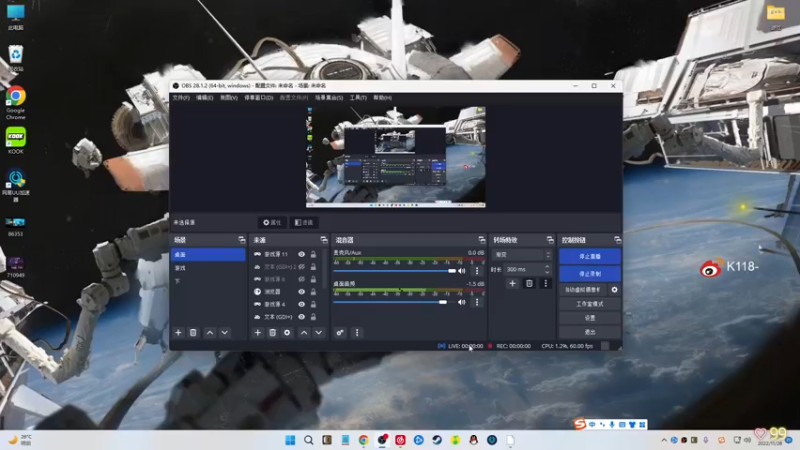Hide the 游戏源 11 source eye icon
Image resolution: width=800 pixels, height=450 pixels.
point(302,254)
